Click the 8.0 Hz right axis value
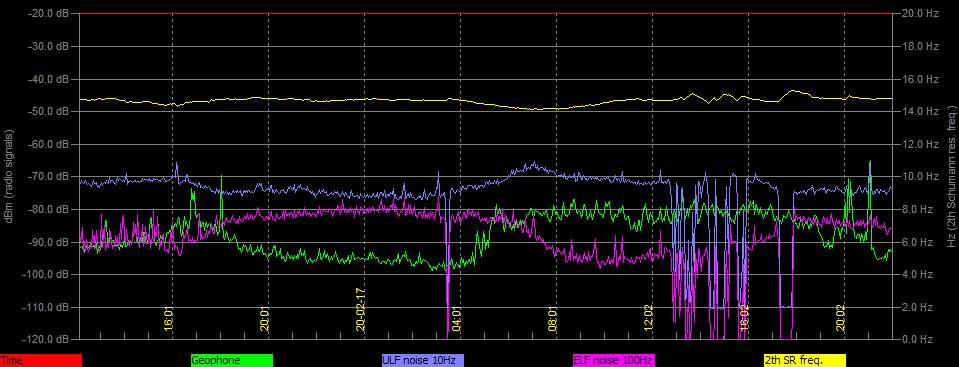959x367 pixels. point(918,209)
